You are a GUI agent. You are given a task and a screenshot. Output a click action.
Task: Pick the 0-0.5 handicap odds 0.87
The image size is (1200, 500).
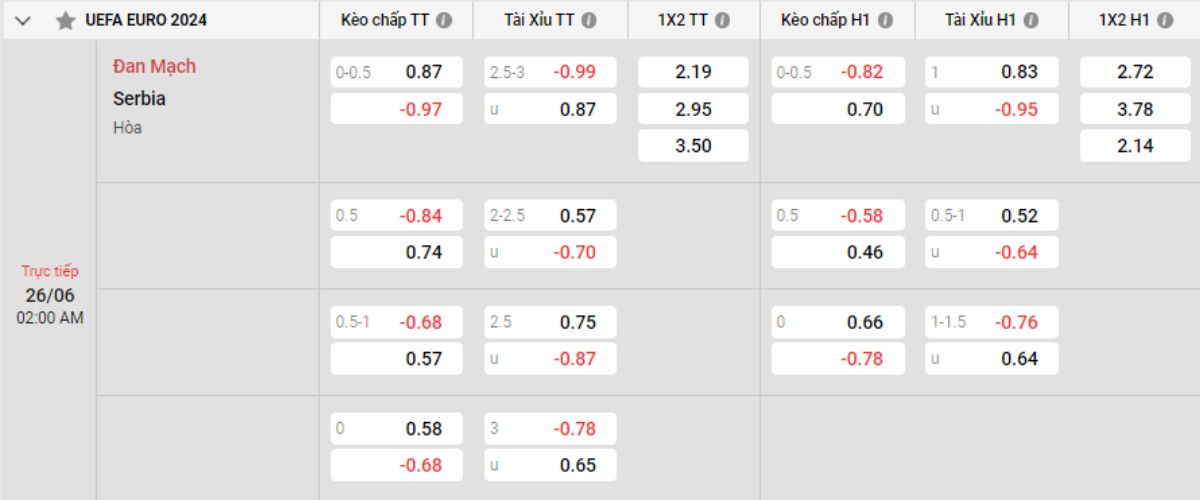tap(397, 72)
